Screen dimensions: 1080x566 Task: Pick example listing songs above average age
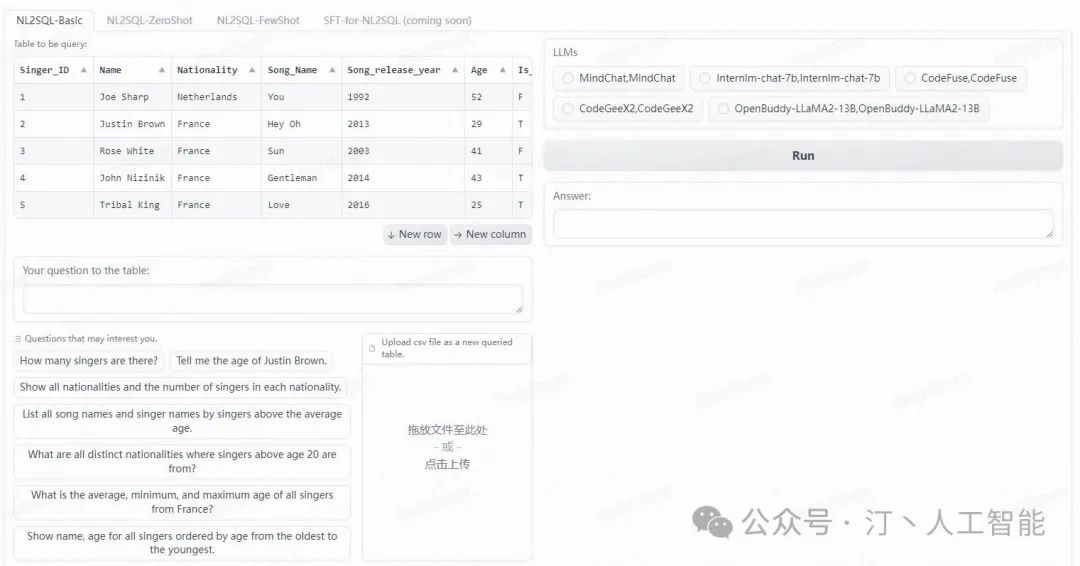182,421
